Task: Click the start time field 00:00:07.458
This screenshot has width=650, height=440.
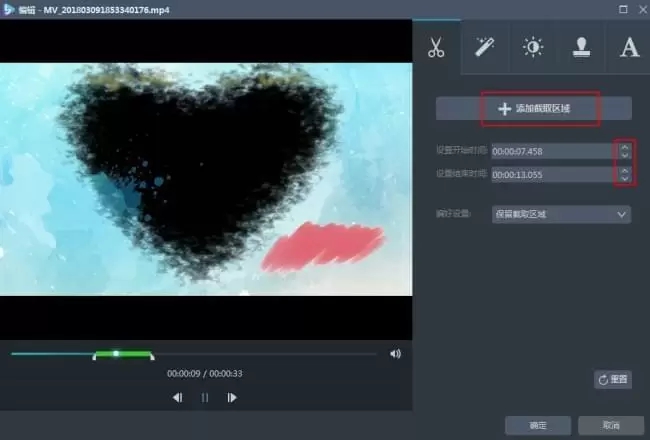Action: click(553, 151)
